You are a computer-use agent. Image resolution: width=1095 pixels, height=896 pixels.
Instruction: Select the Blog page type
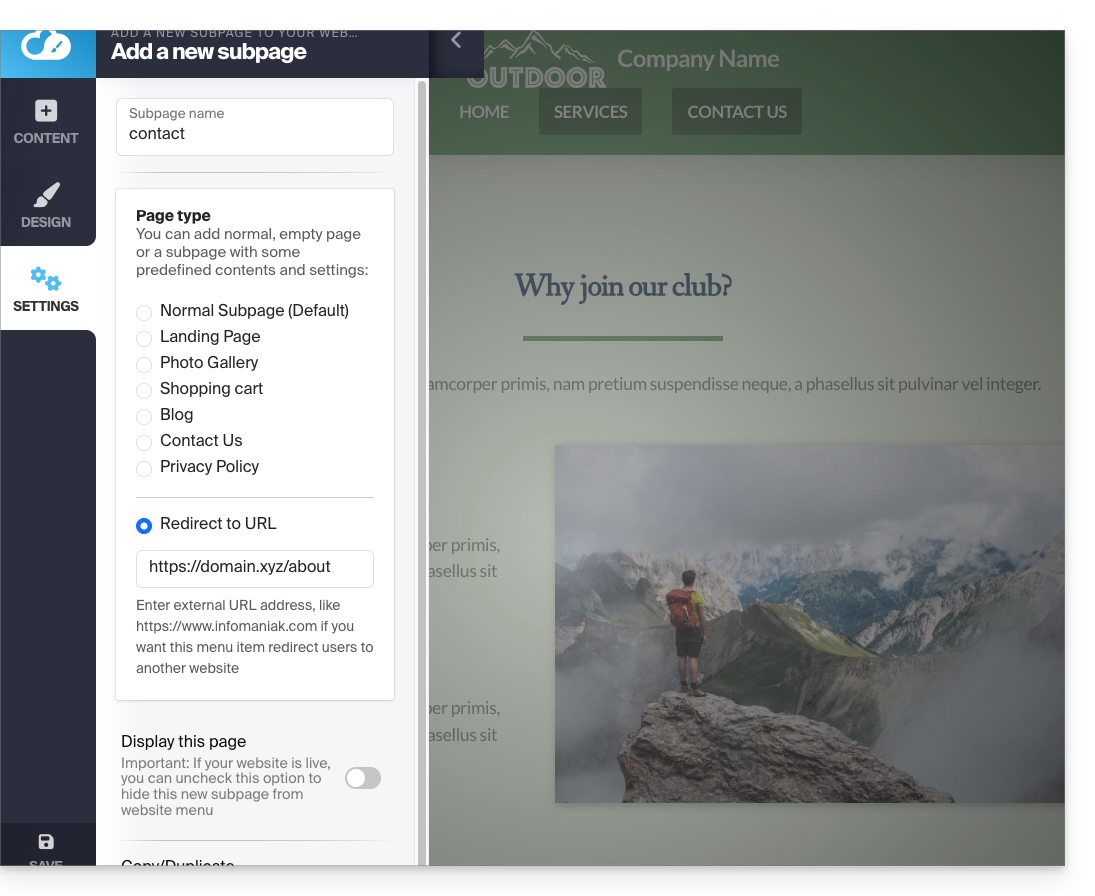tap(144, 417)
